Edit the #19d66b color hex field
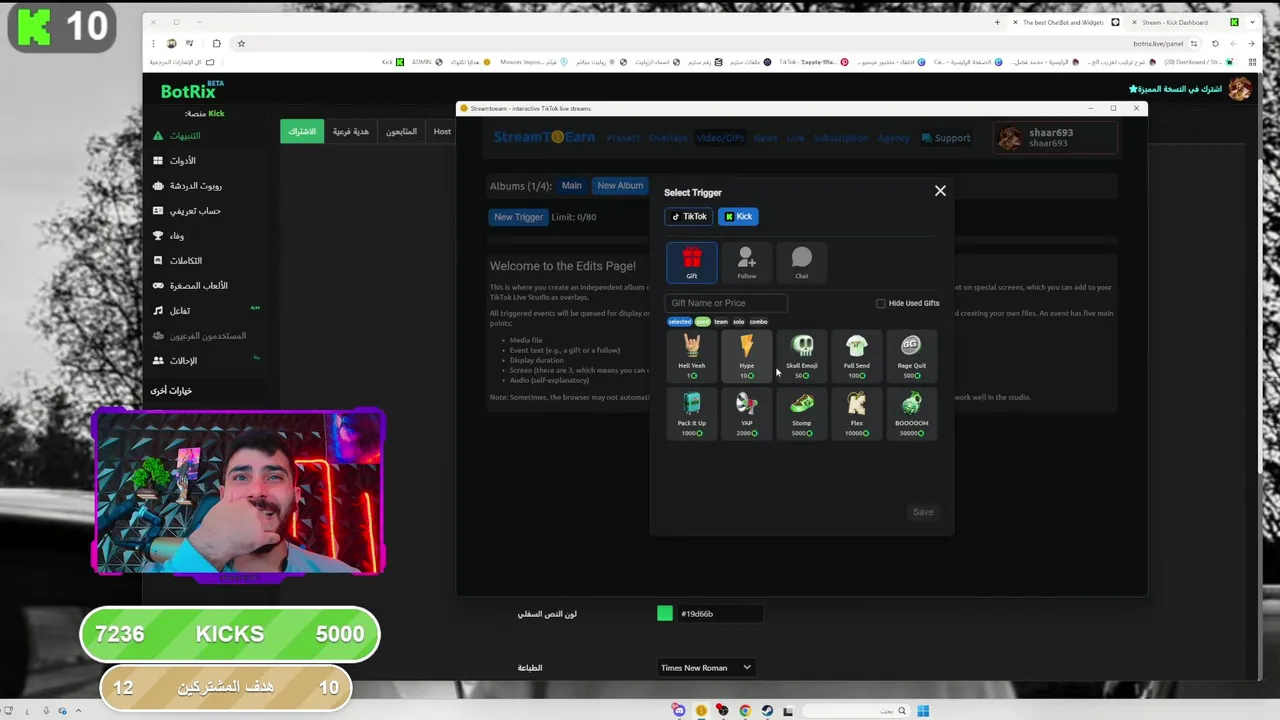This screenshot has height=720, width=1280. pyautogui.click(x=719, y=613)
